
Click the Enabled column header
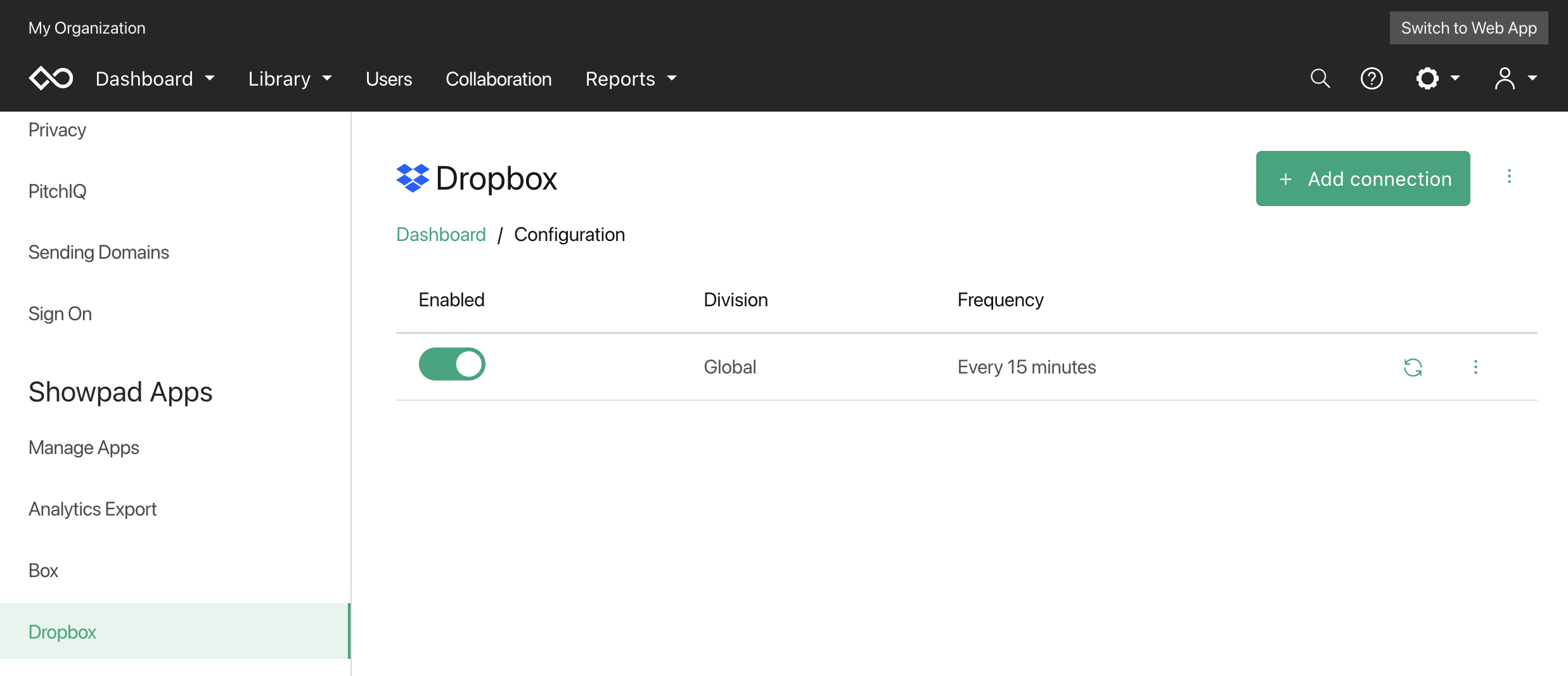click(452, 300)
